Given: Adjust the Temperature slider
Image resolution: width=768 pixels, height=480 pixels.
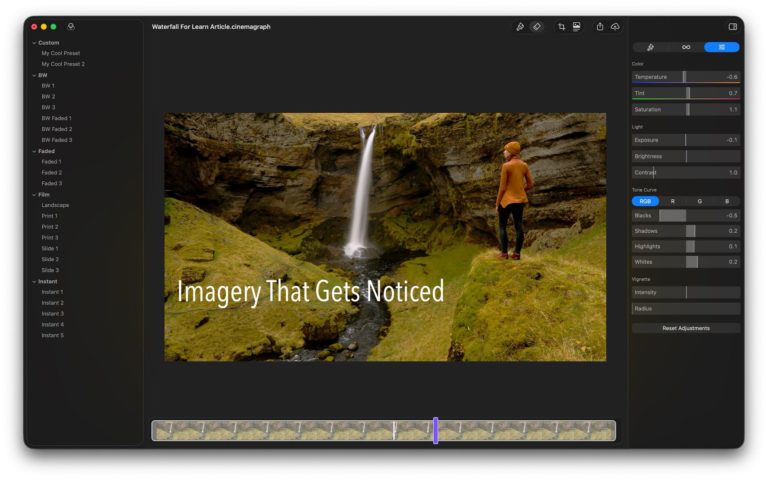Looking at the screenshot, I should click(686, 77).
